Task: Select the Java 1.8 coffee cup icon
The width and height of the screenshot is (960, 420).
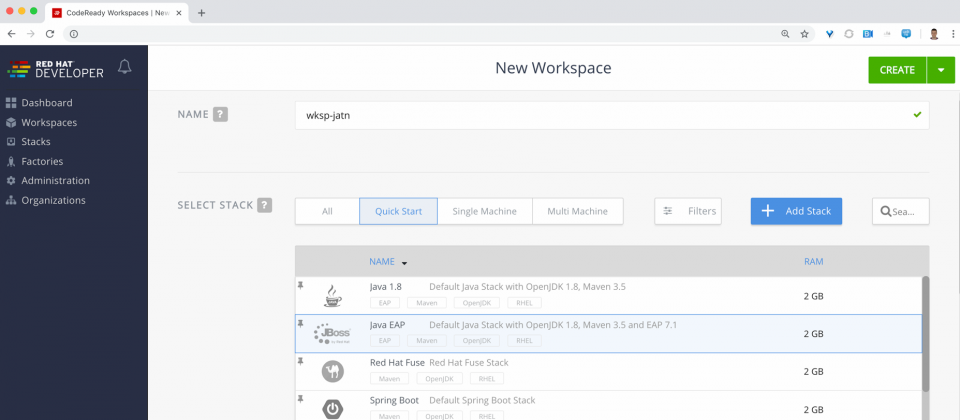Action: point(332,296)
